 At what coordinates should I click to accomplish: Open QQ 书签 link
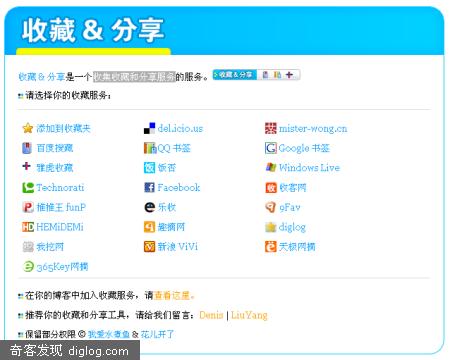(x=174, y=148)
